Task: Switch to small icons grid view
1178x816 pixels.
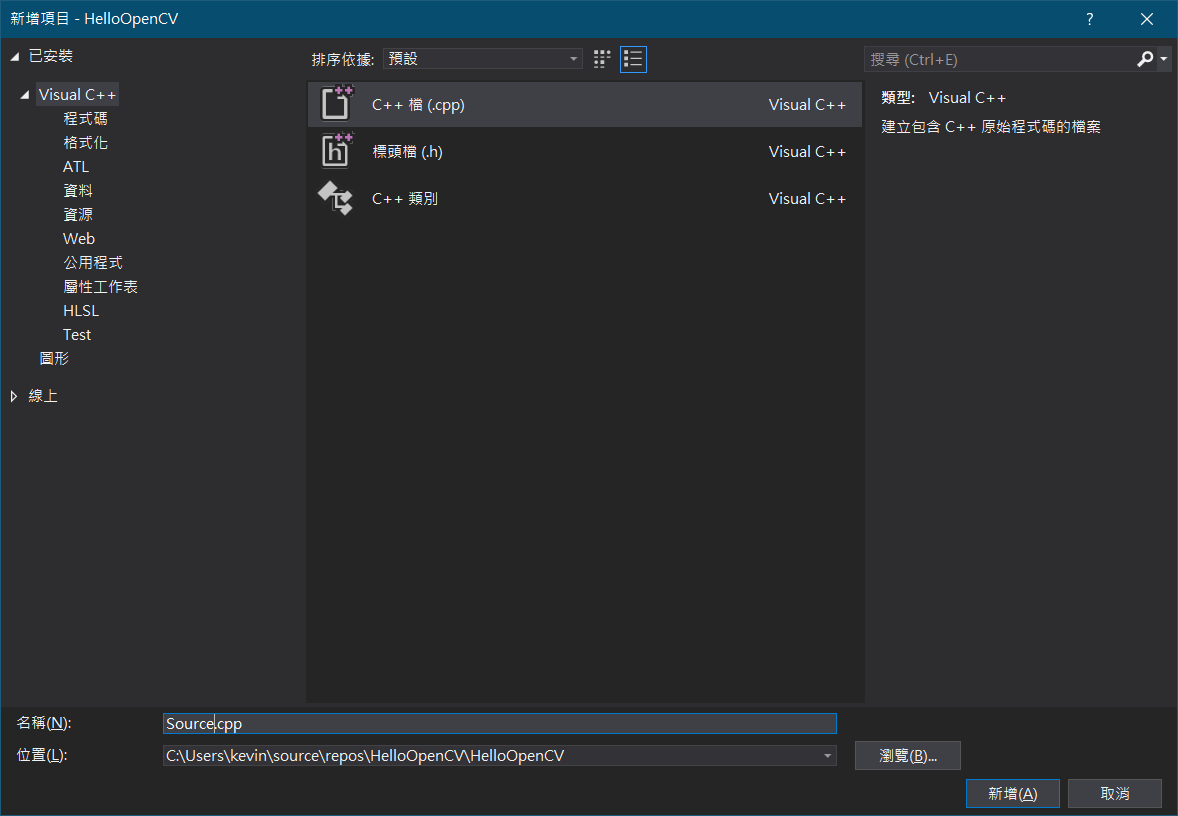Action: click(602, 59)
